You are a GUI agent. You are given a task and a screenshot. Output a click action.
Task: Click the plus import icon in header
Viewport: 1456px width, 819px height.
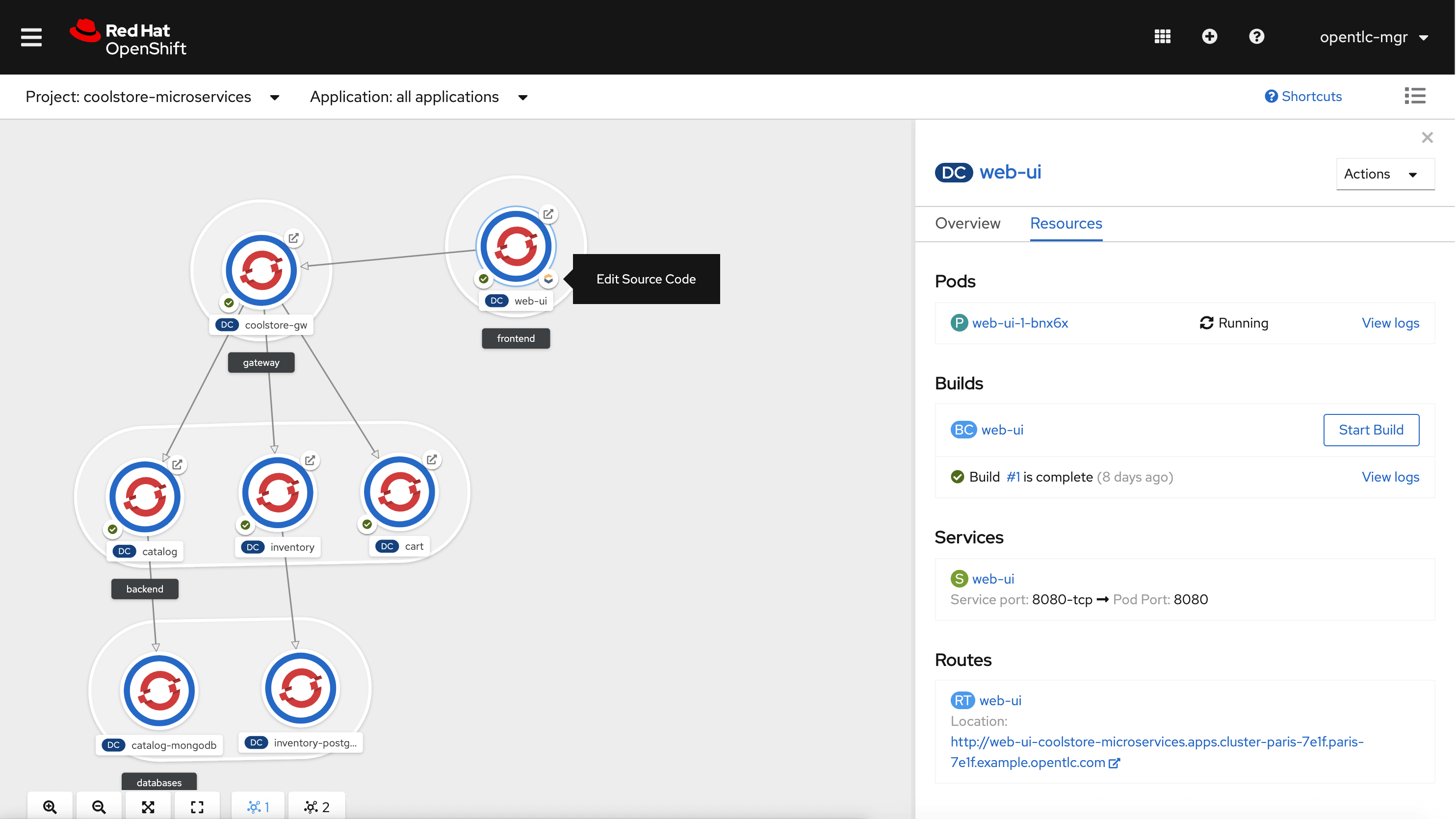pos(1209,37)
